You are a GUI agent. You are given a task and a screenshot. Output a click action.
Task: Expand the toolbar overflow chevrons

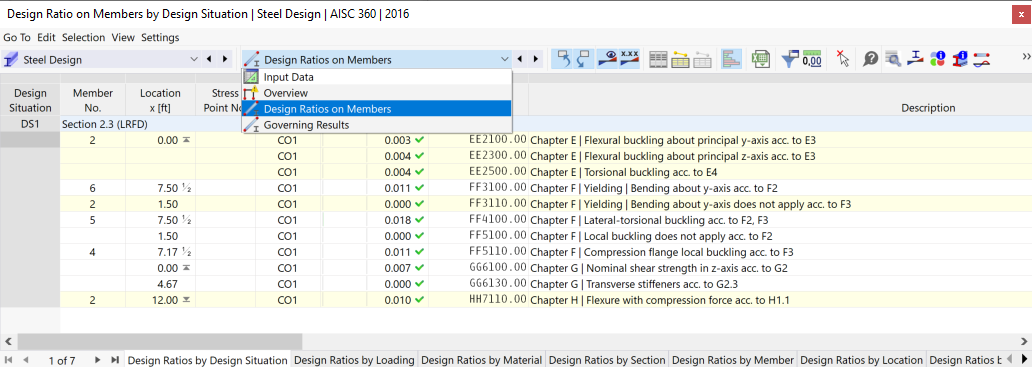(x=1025, y=57)
